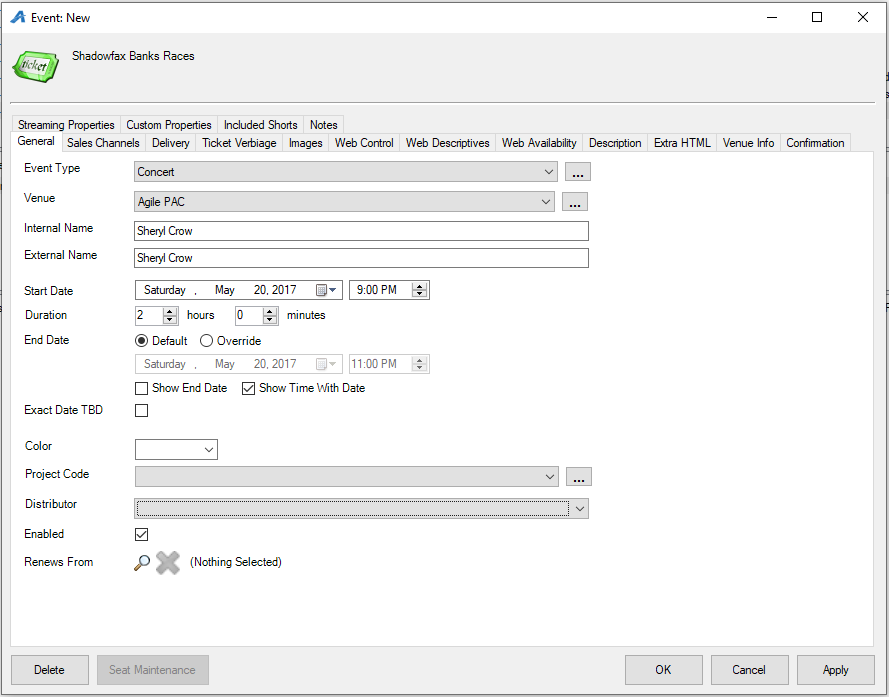Open the Web Descriptives tab

447,143
